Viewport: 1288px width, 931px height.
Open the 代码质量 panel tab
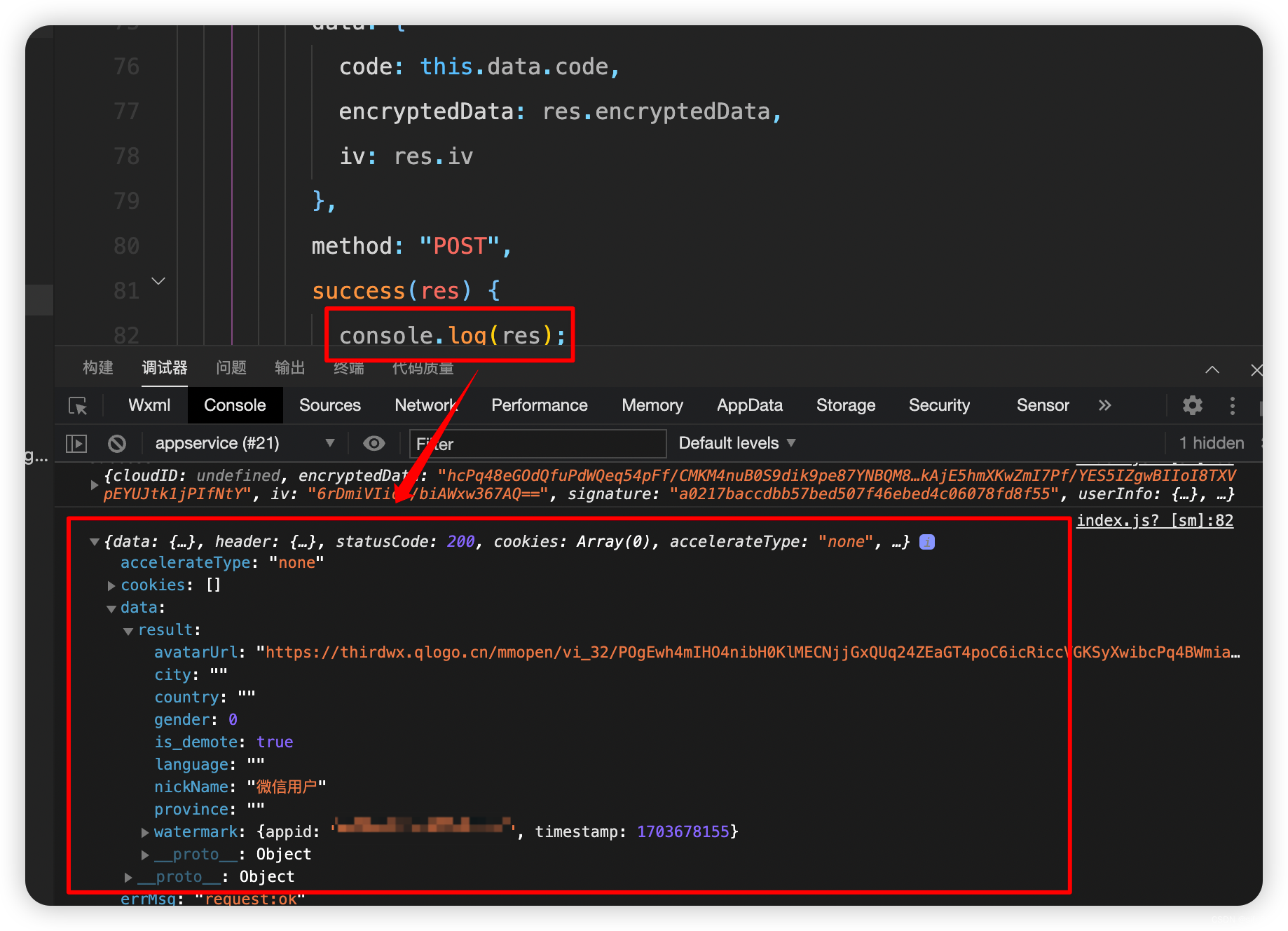423,368
